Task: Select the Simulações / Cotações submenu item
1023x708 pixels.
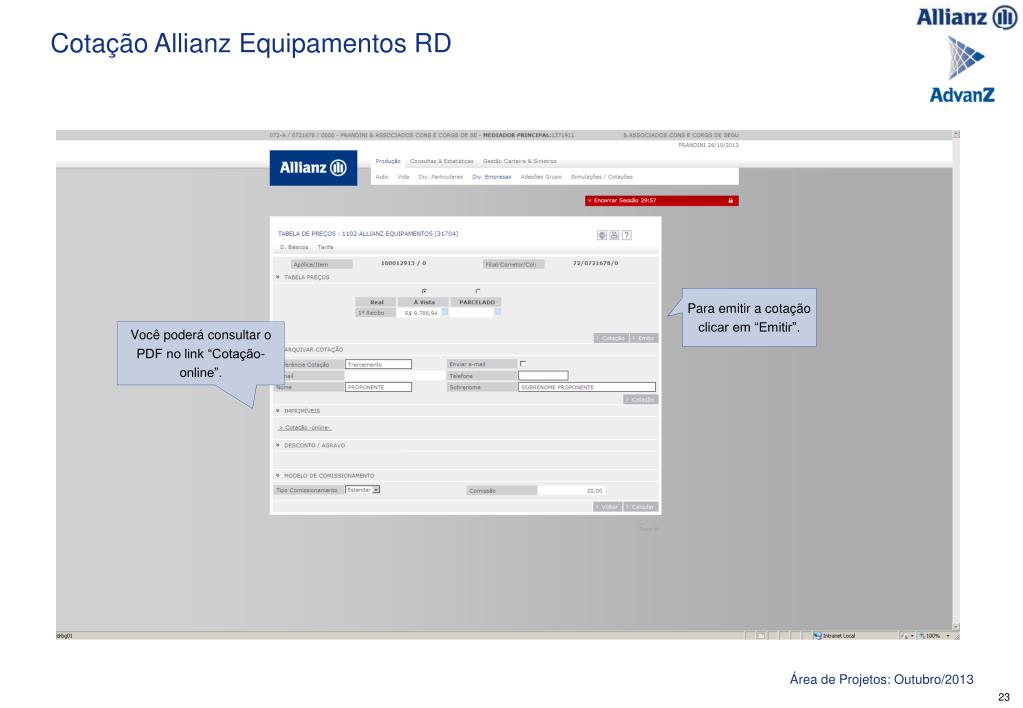Action: pos(602,177)
